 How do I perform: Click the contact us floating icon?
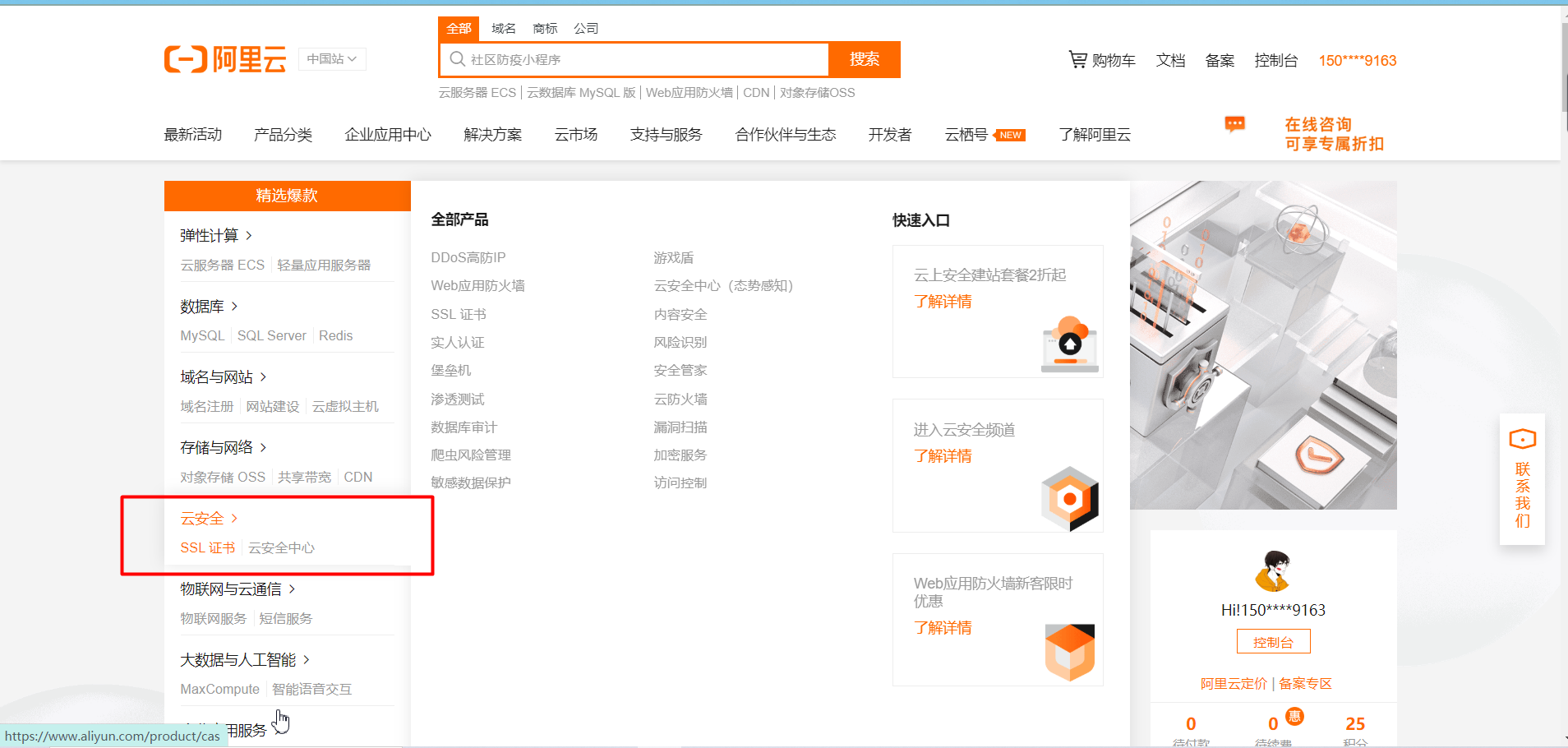[1522, 440]
